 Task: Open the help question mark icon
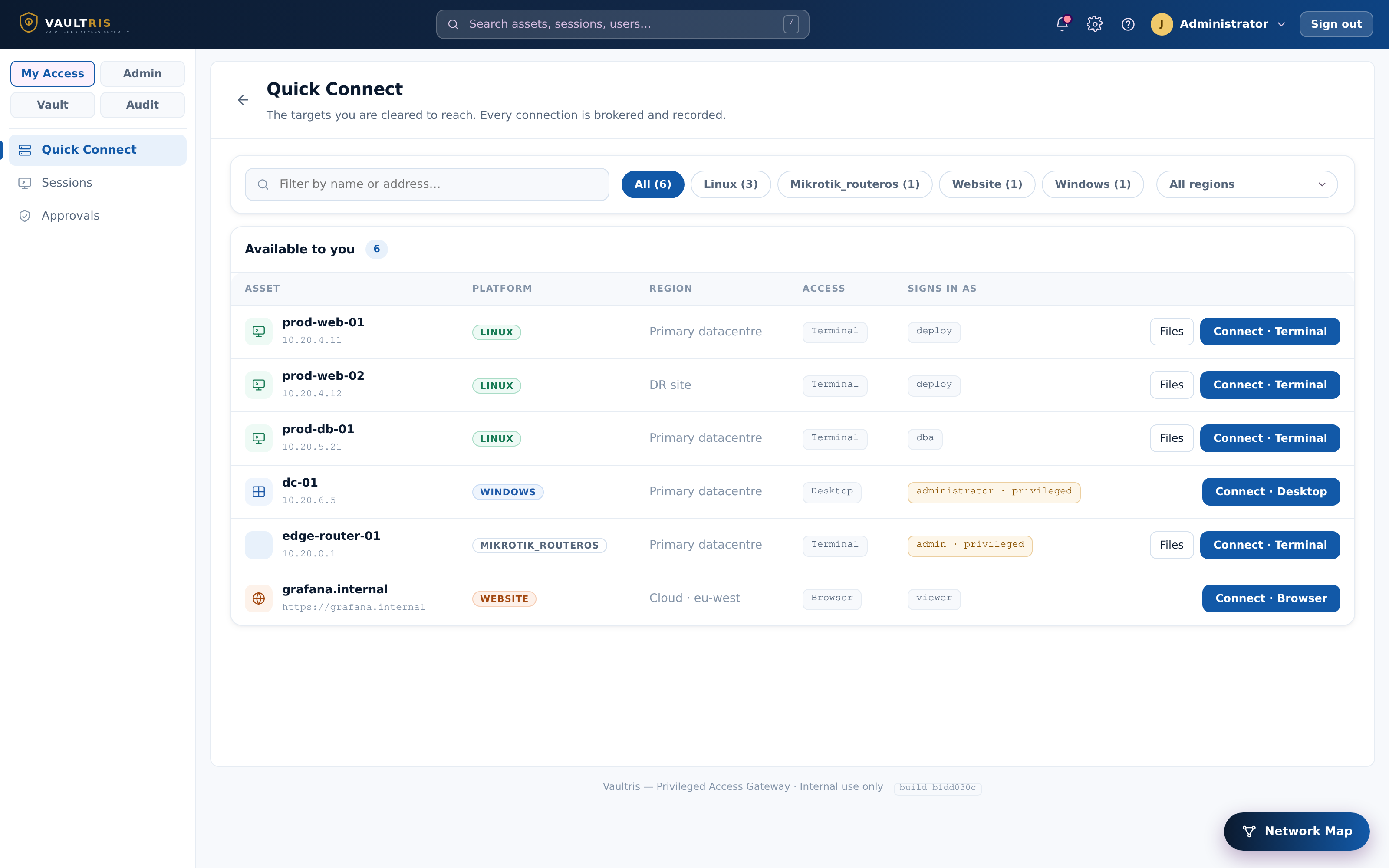point(1128,24)
